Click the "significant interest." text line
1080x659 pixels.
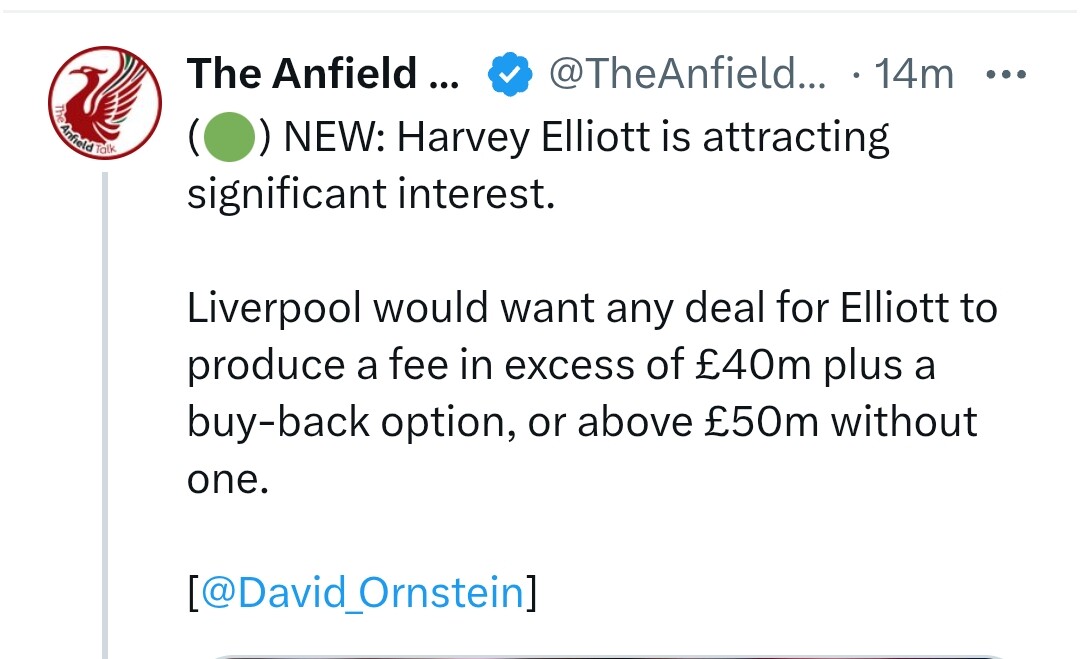(x=370, y=194)
